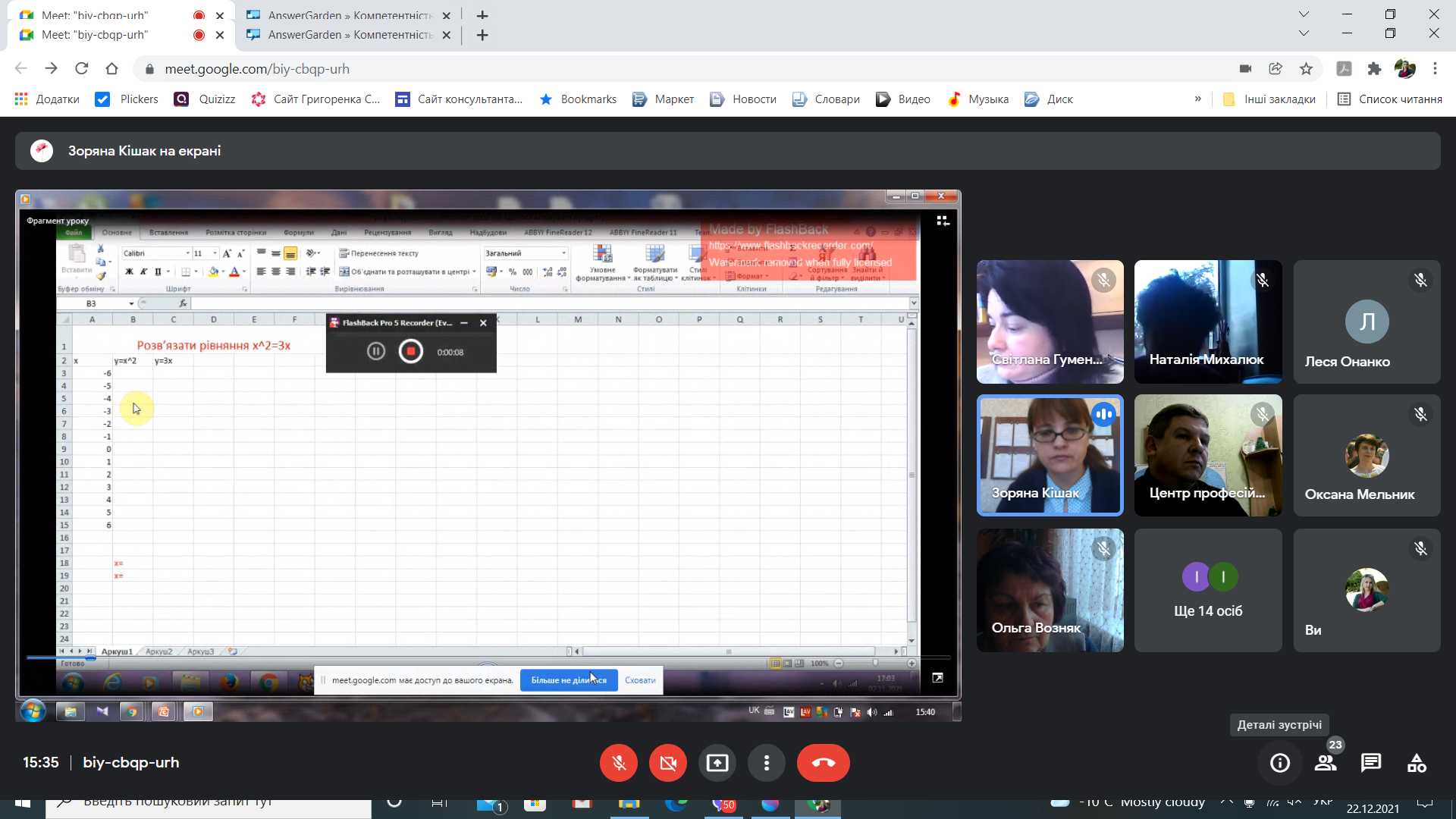
Task: Open Chrome's tab search dropdown arrow
Action: click(x=1303, y=33)
